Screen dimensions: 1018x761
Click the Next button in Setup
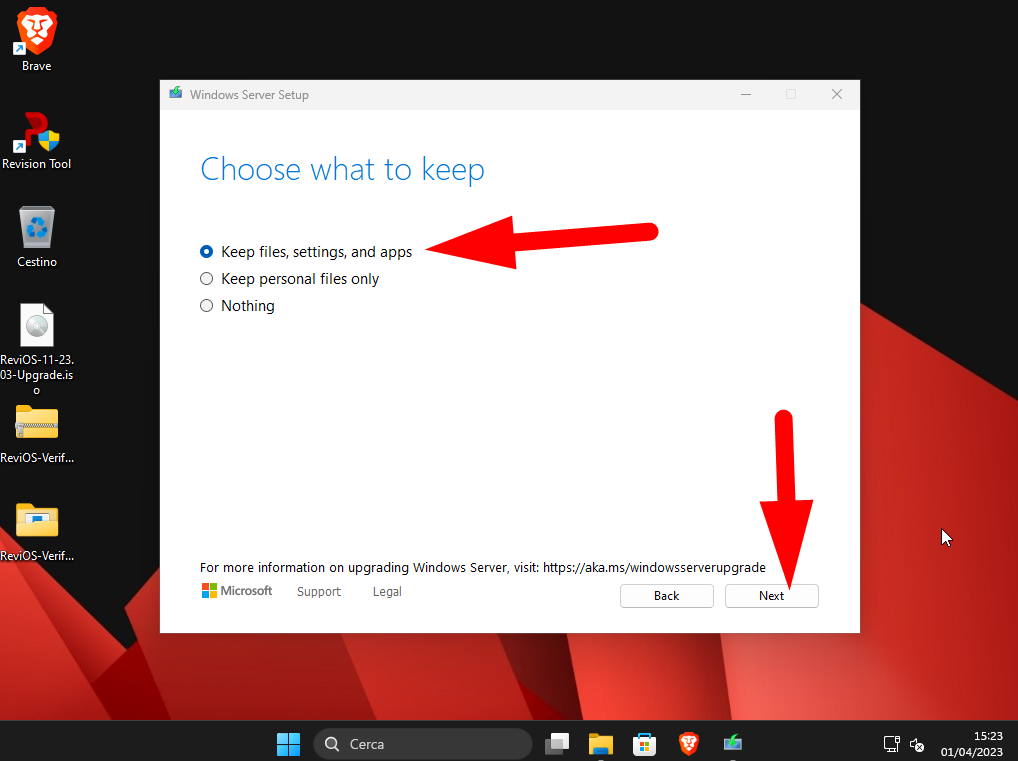771,595
